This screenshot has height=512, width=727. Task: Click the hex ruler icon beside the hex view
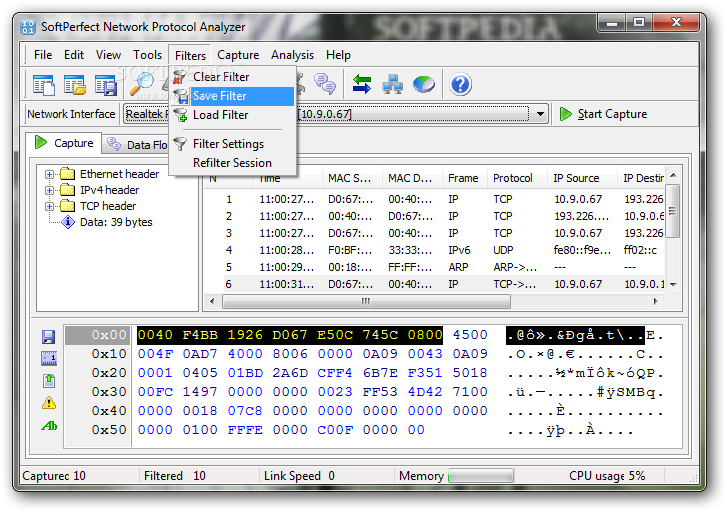[49, 358]
